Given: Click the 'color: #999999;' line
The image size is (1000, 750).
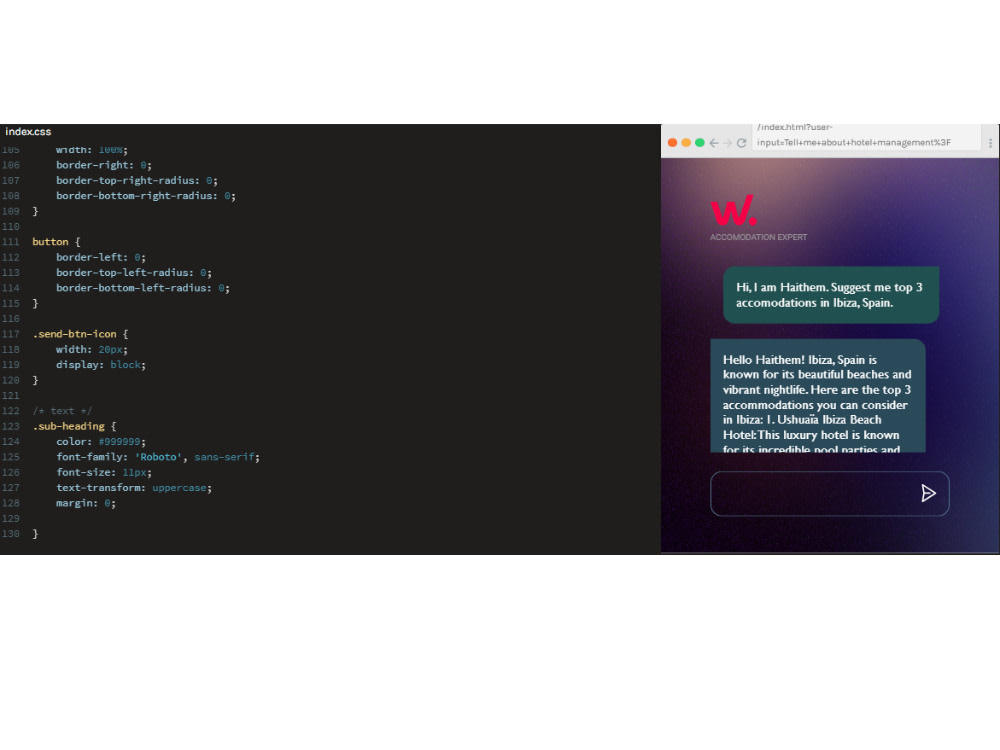Looking at the screenshot, I should [x=101, y=441].
